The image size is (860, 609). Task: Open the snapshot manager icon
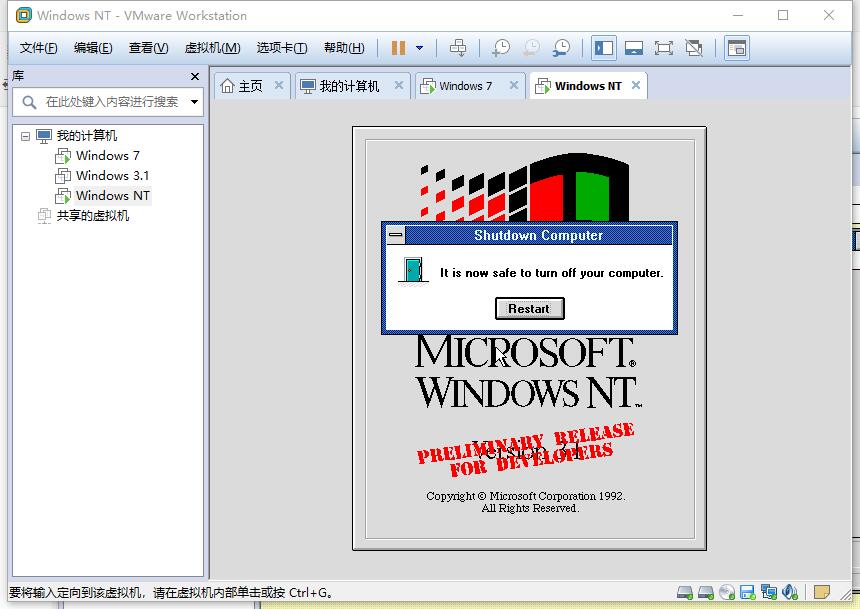[561, 48]
